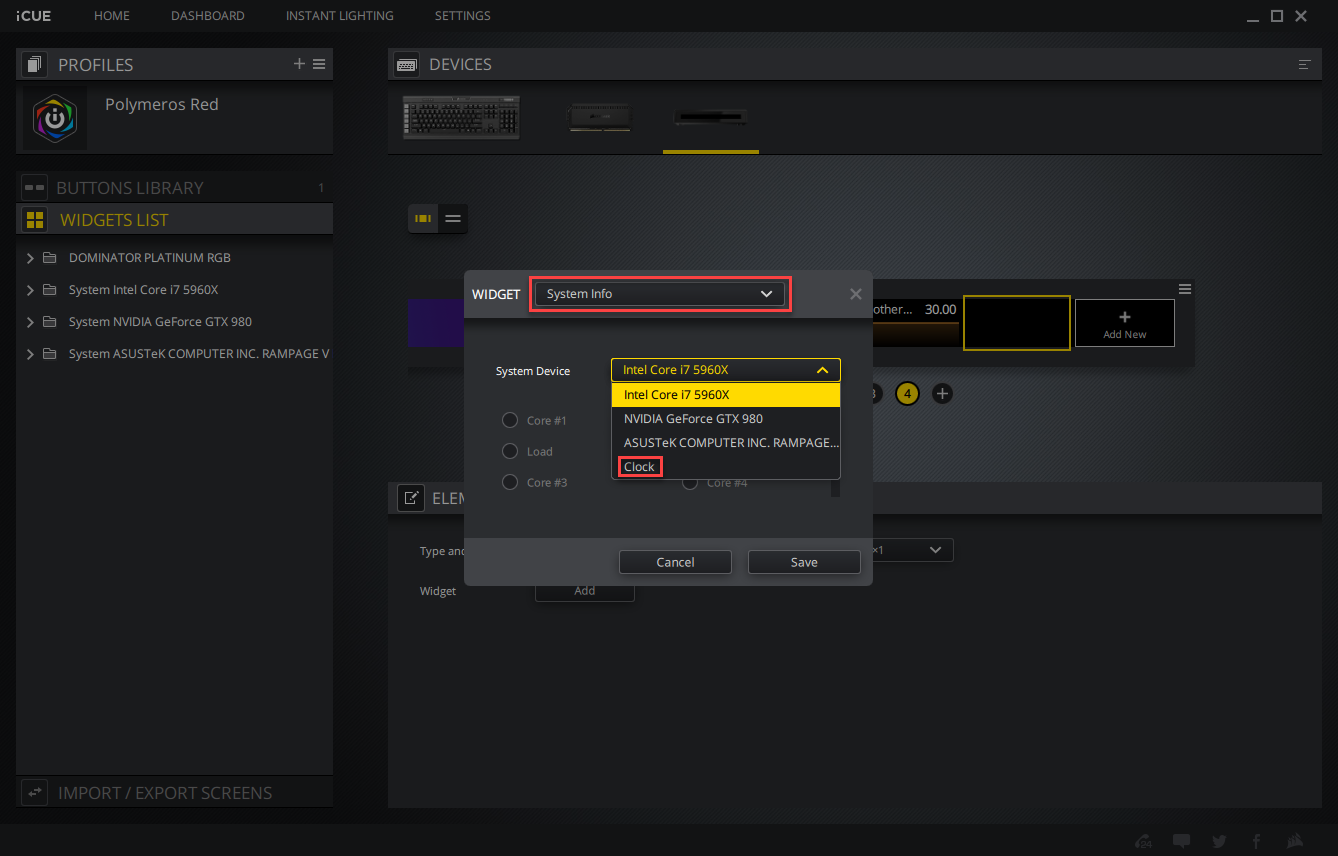Select the empty yellow-outlined screen tile
1338x856 pixels.
tap(1017, 322)
